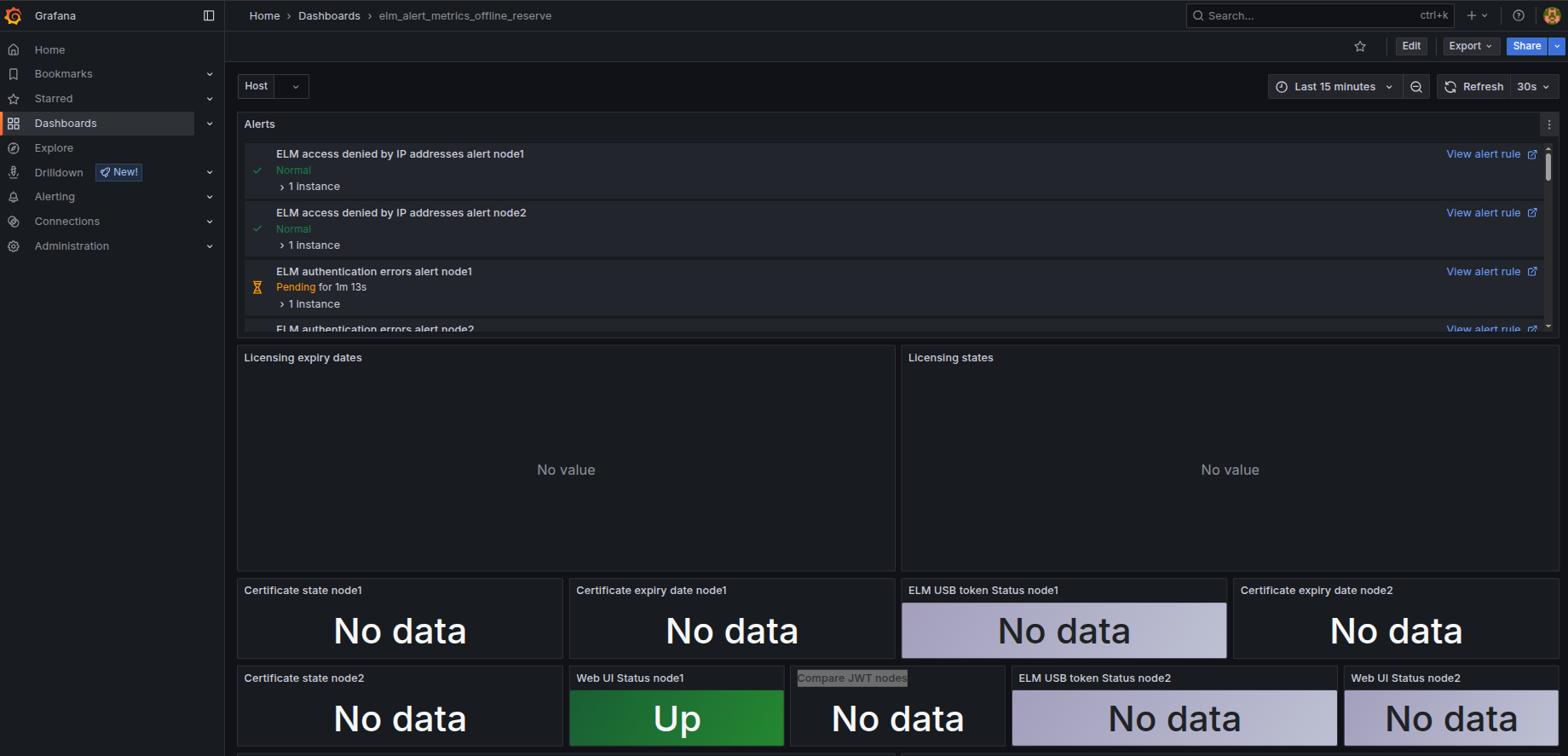Click the Web UI Status node2 panel title
Image resolution: width=1568 pixels, height=756 pixels.
tap(1406, 678)
